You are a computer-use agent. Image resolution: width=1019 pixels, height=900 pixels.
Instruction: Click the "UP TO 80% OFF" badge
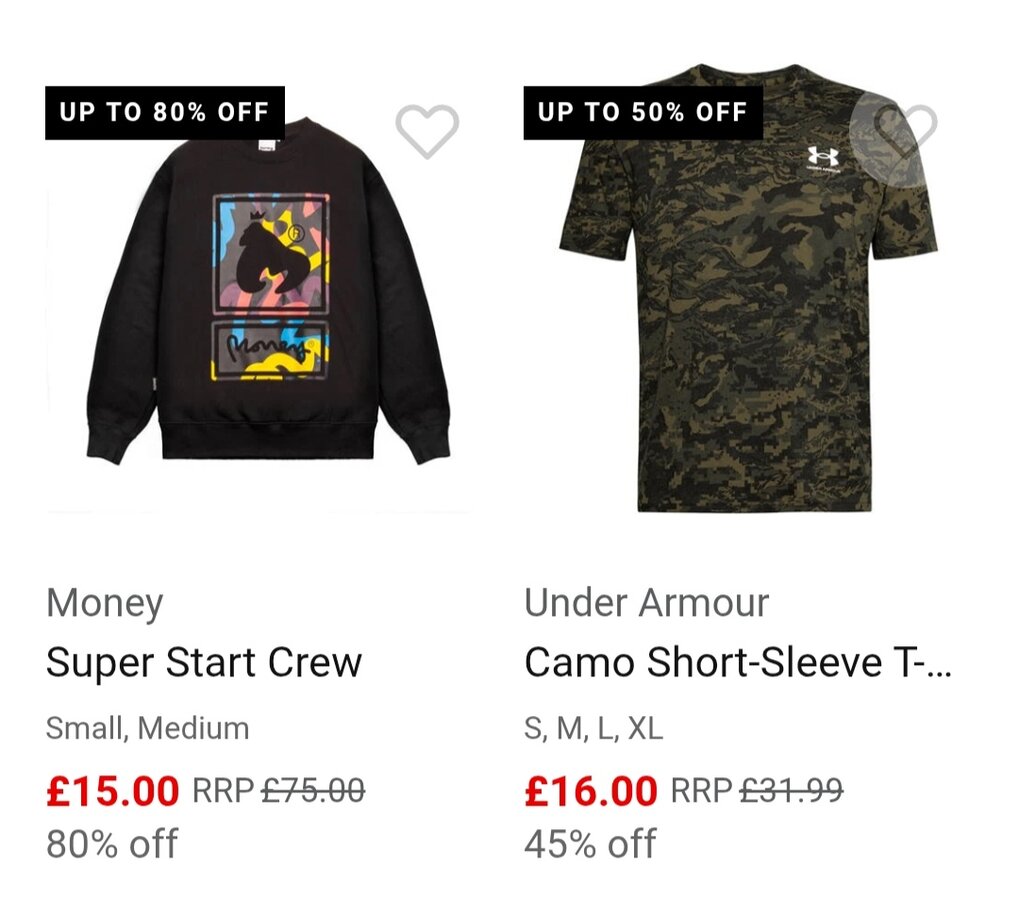coord(165,112)
